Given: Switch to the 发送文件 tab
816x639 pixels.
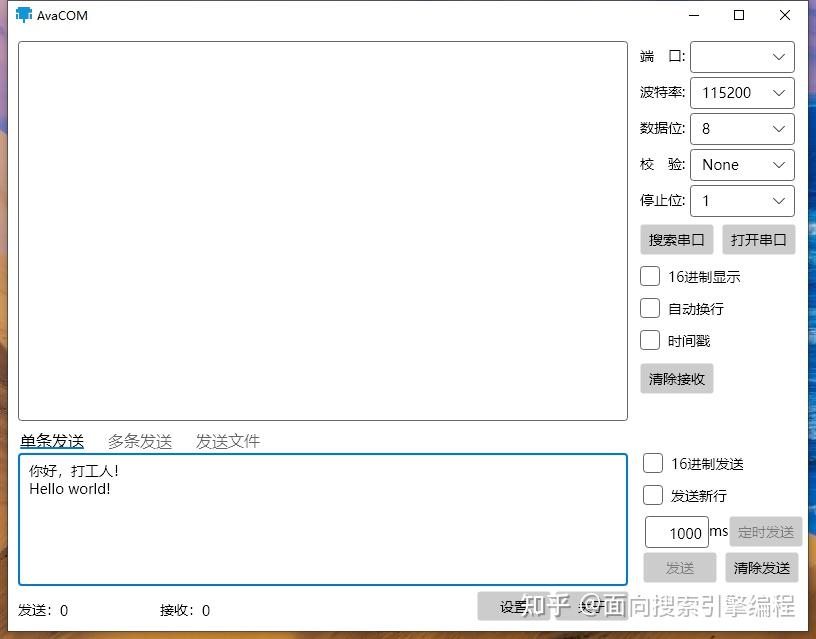Looking at the screenshot, I should (x=227, y=441).
